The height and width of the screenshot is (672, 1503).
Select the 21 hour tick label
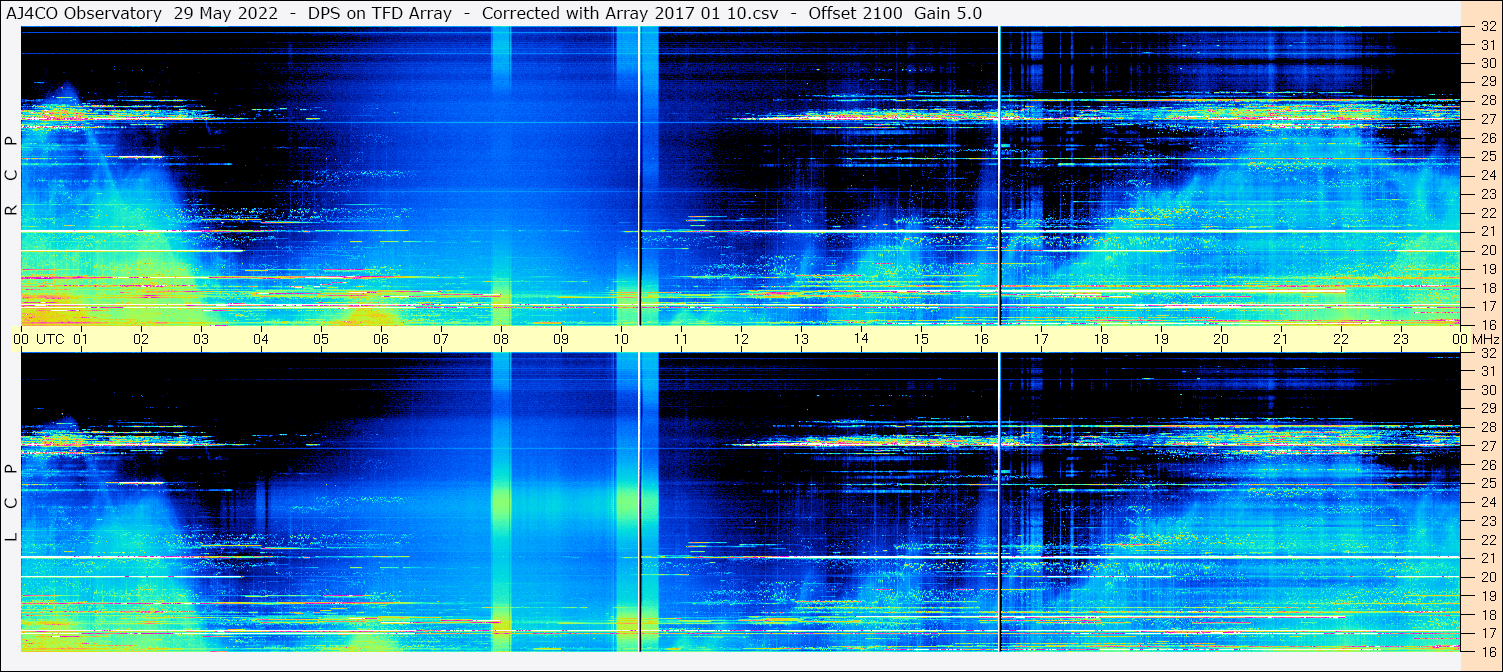point(1281,339)
